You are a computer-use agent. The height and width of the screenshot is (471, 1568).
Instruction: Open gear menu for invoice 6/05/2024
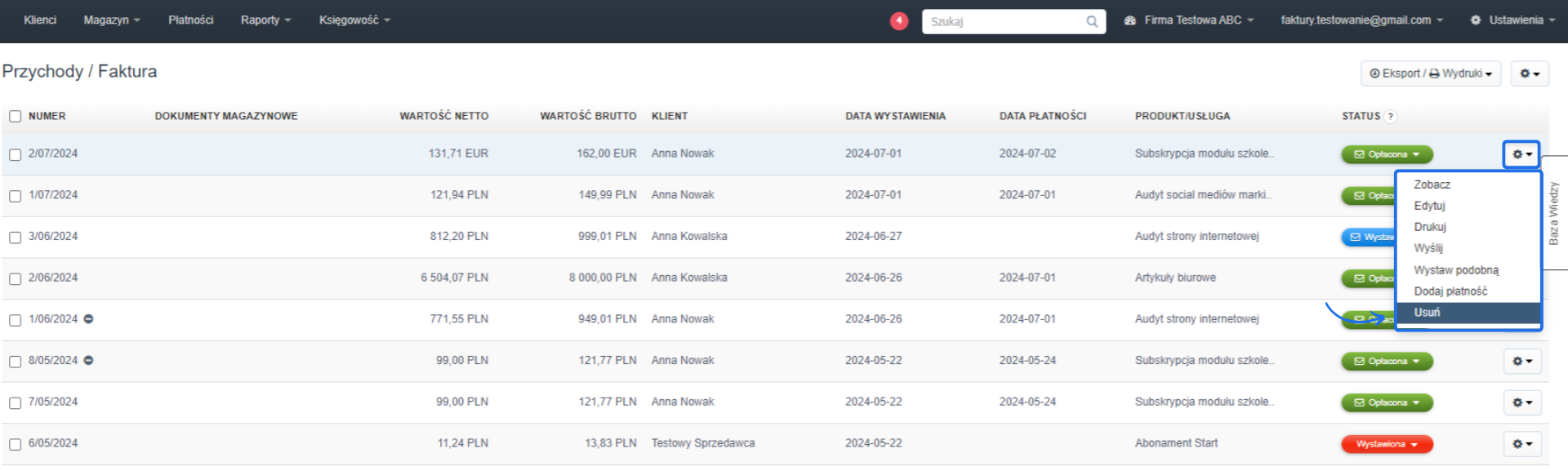(x=1521, y=444)
